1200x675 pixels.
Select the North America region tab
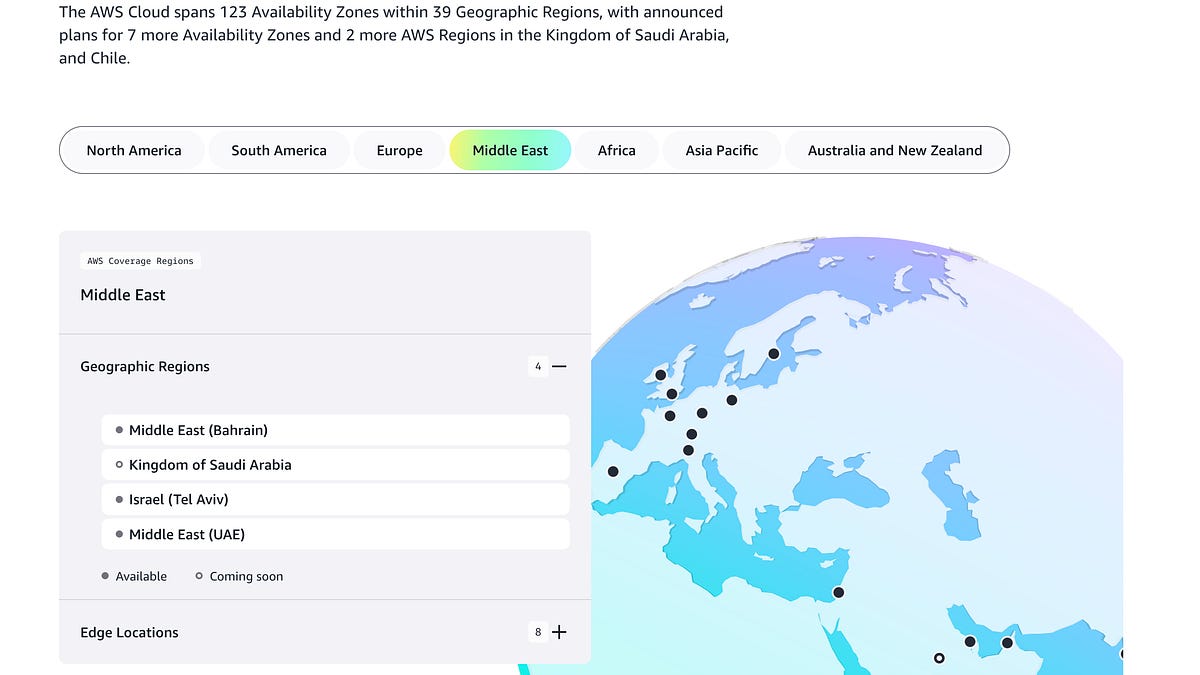coord(134,150)
